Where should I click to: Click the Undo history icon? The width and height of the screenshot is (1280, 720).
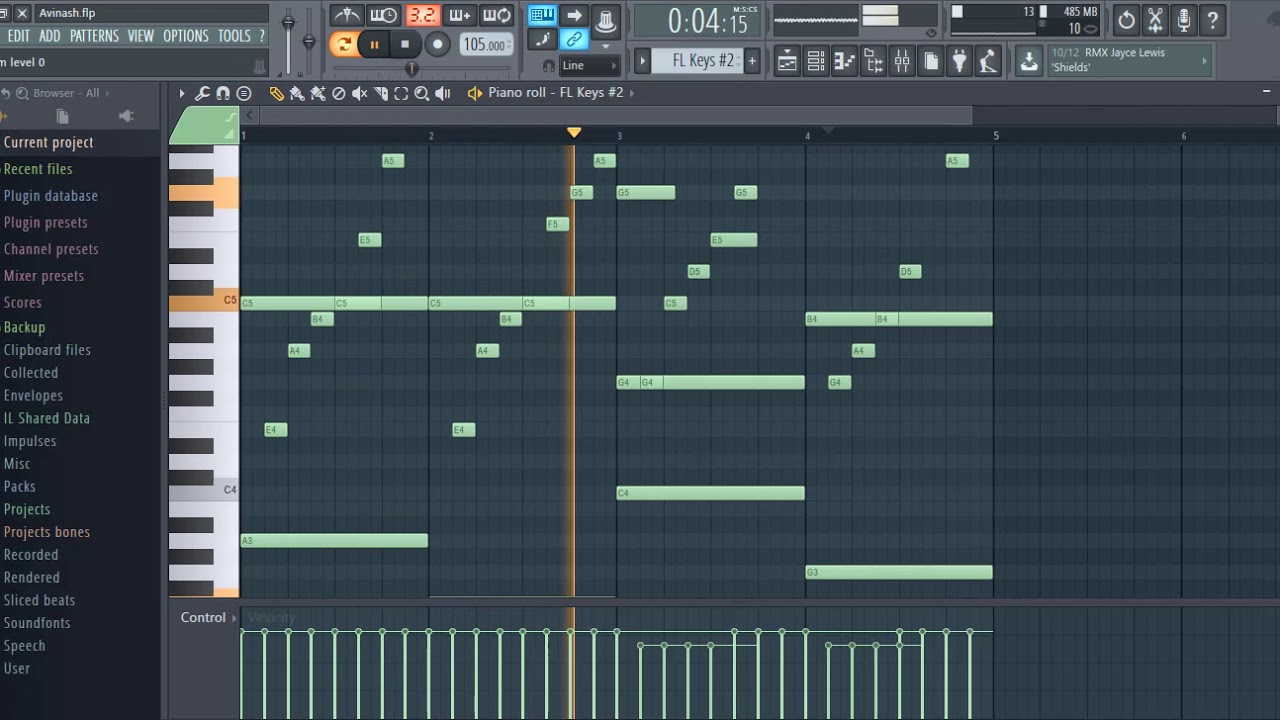(1126, 19)
